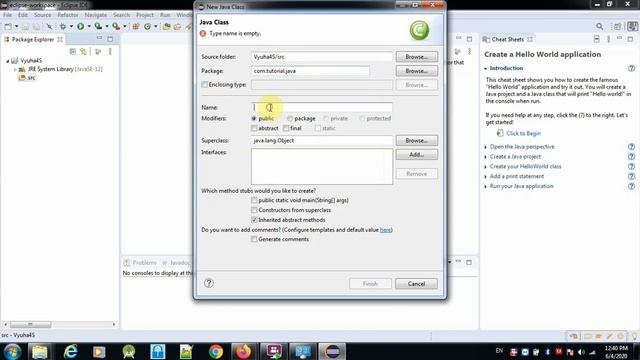Click the Eclipse icon in the taskbar

pyautogui.click(x=332, y=351)
